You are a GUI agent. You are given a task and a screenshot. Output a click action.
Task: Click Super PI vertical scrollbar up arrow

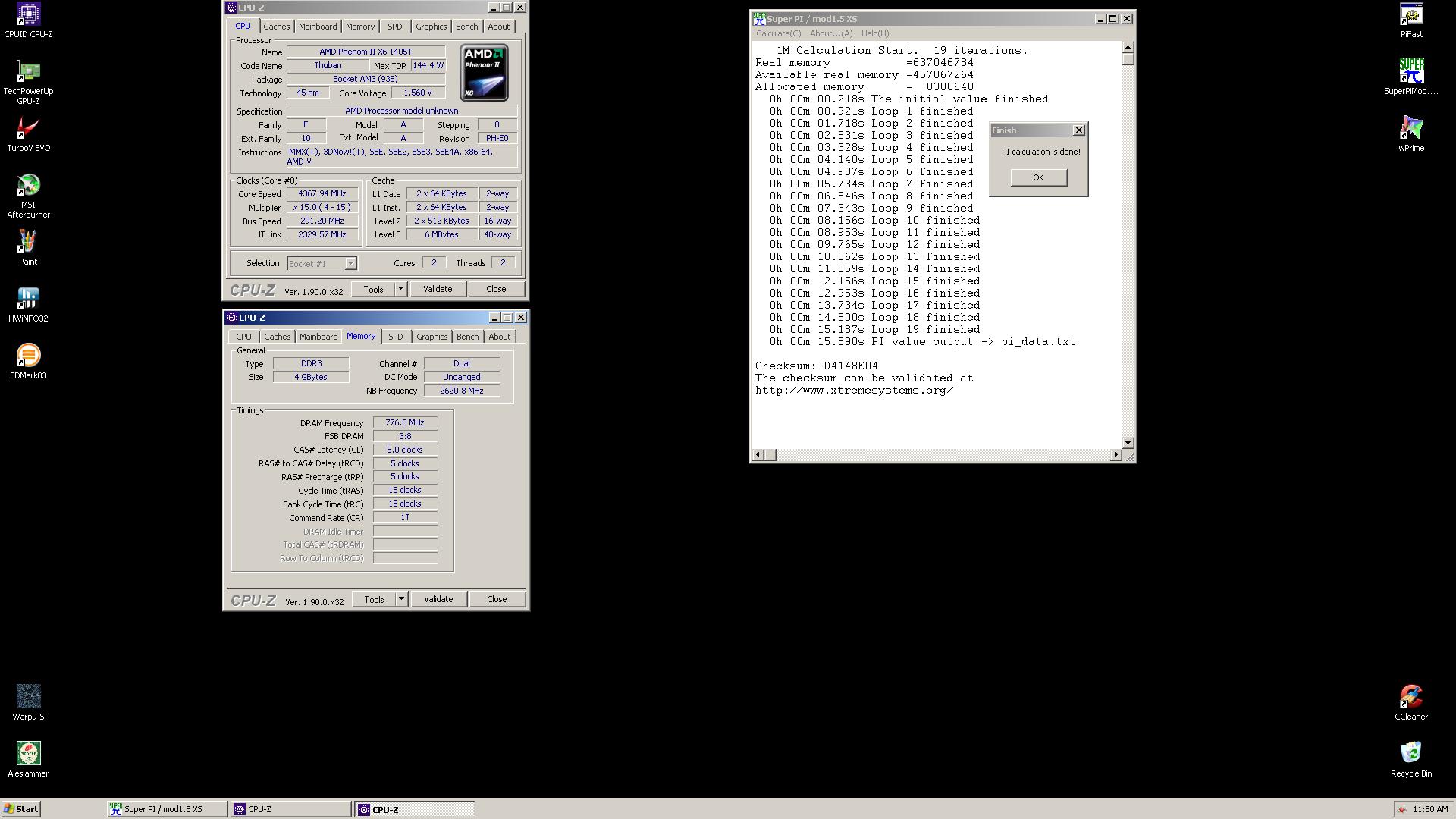click(x=1128, y=48)
